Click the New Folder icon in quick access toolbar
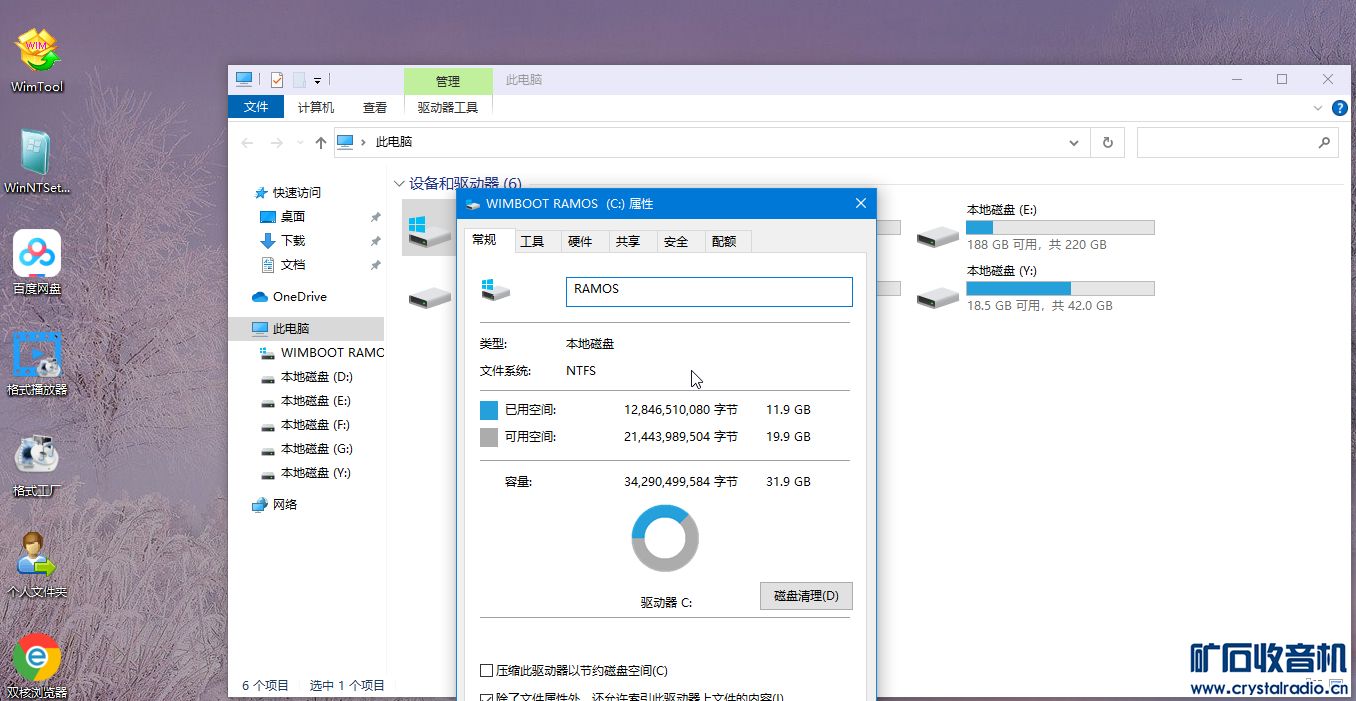1356x701 pixels. [299, 80]
